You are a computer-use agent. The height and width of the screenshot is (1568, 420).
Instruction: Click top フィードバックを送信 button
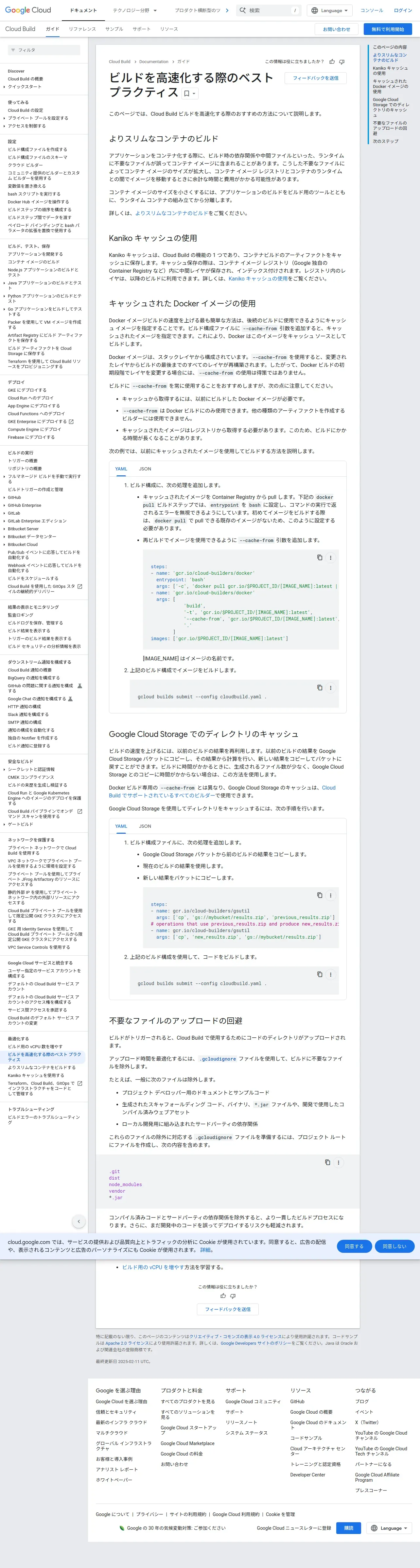[x=315, y=78]
